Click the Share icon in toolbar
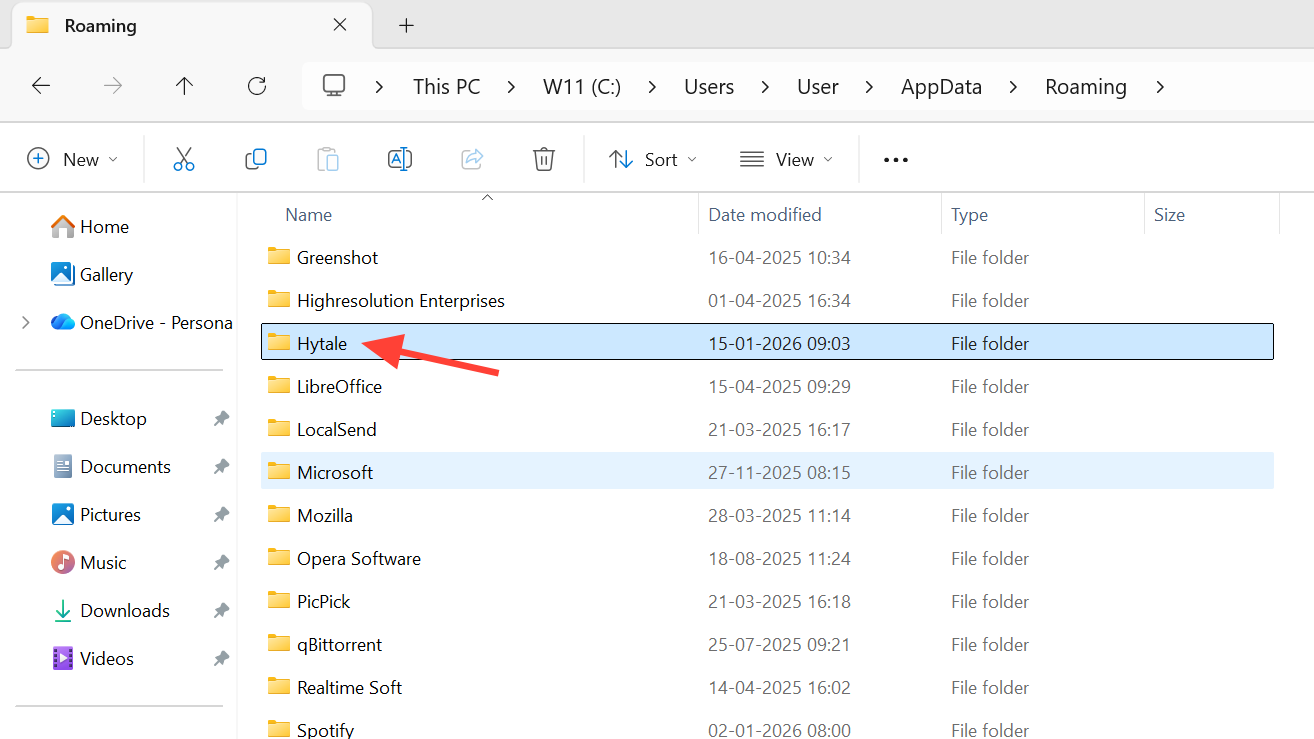Image resolution: width=1314 pixels, height=739 pixels. point(472,159)
